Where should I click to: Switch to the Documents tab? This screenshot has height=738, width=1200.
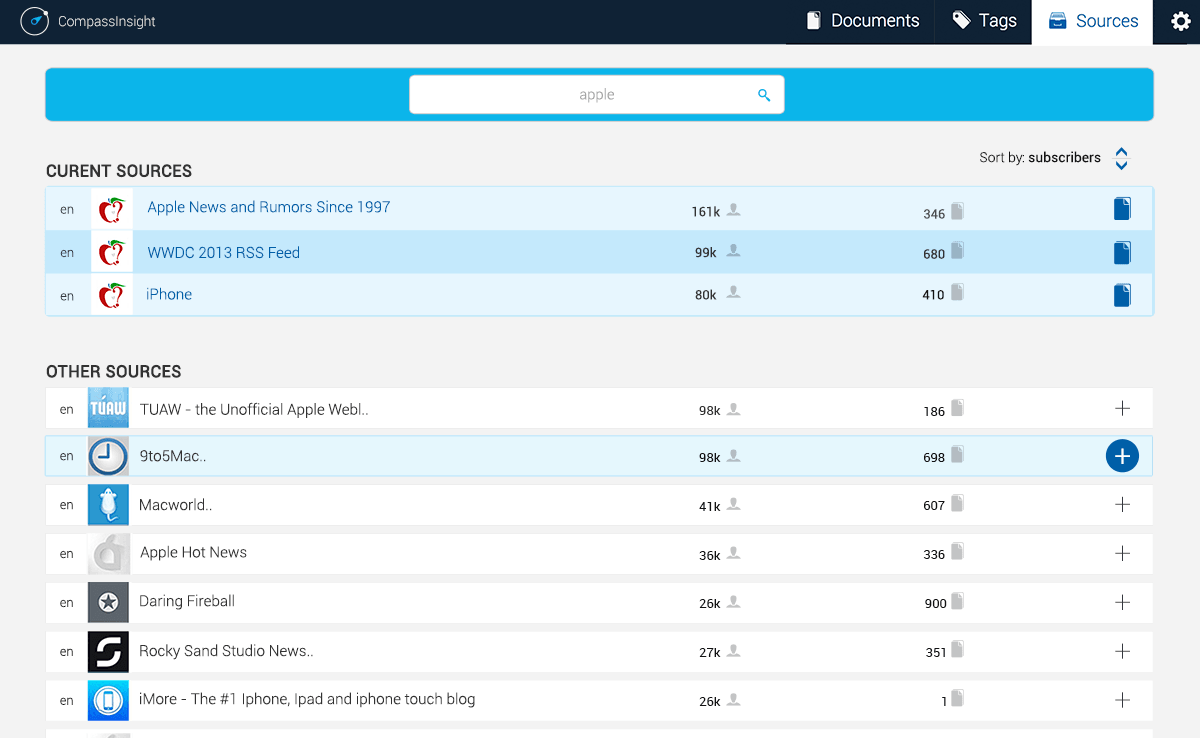tap(861, 21)
